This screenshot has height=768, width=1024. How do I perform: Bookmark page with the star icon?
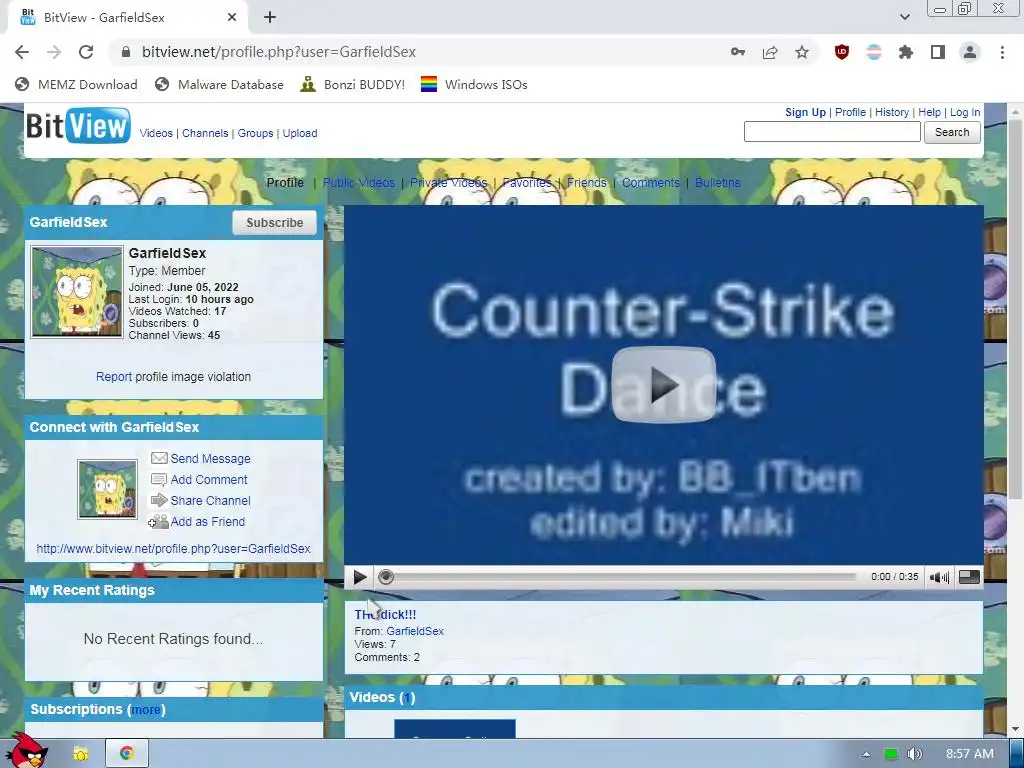pyautogui.click(x=802, y=52)
